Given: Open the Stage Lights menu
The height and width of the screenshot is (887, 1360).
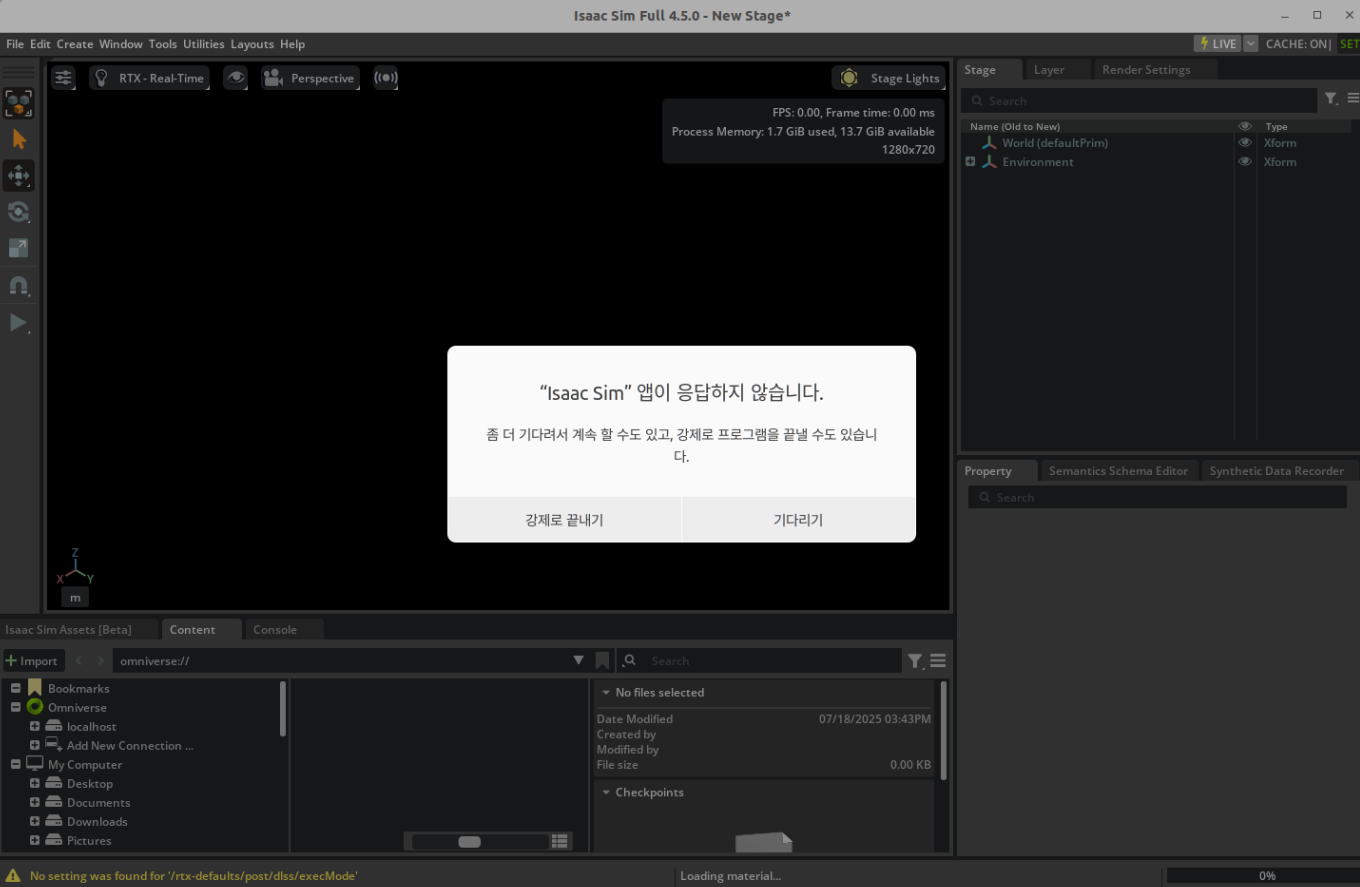Looking at the screenshot, I should [890, 78].
